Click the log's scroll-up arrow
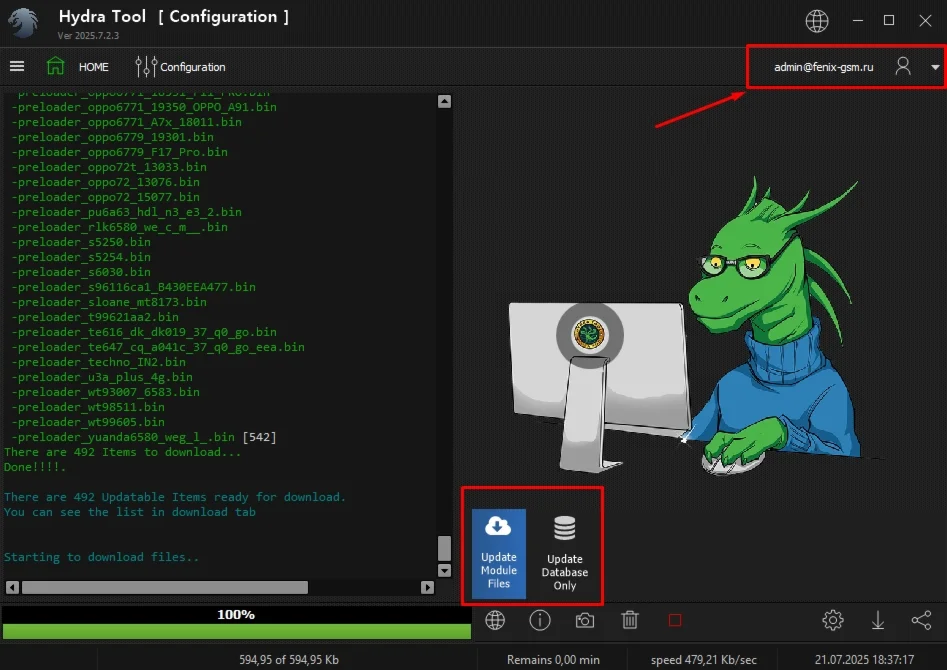The width and height of the screenshot is (947, 670). pyautogui.click(x=445, y=101)
